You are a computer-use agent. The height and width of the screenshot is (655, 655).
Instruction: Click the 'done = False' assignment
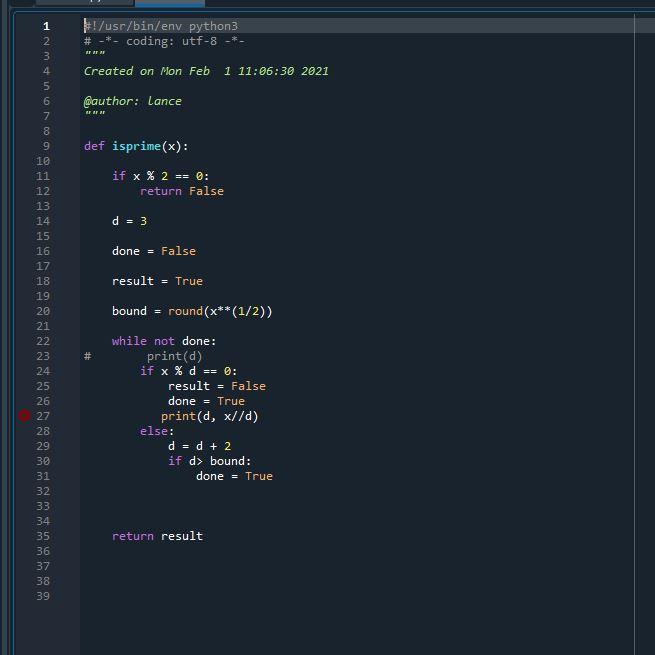pyautogui.click(x=154, y=251)
